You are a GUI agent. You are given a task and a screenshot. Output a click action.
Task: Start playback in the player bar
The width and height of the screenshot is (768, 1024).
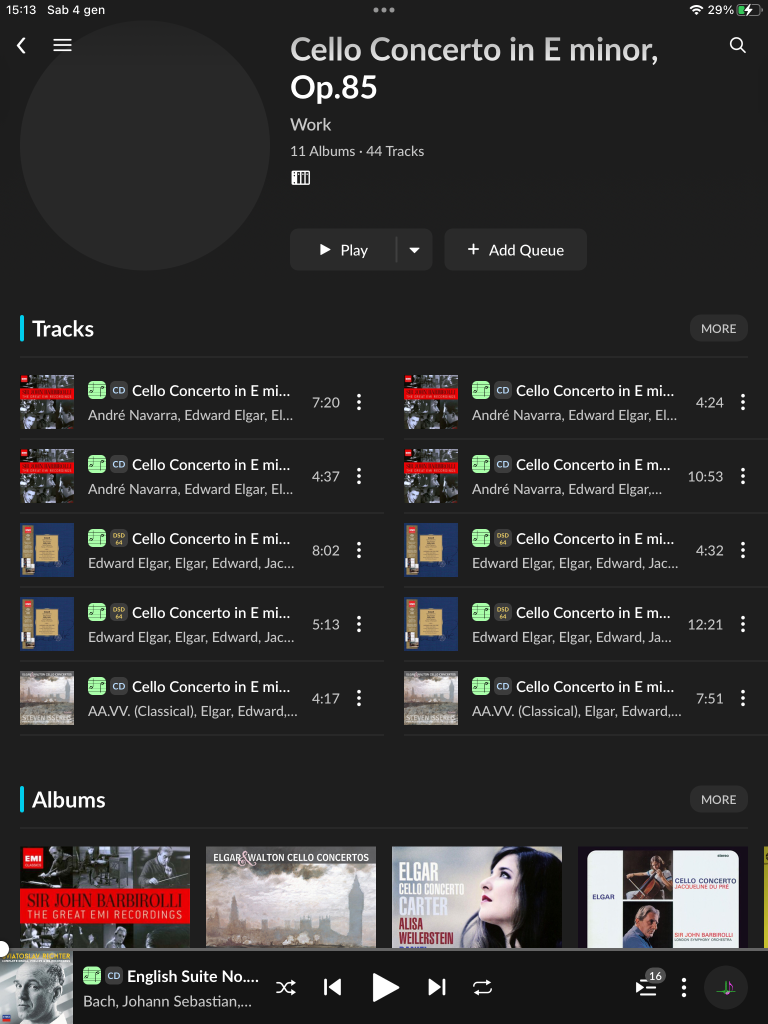tap(385, 987)
